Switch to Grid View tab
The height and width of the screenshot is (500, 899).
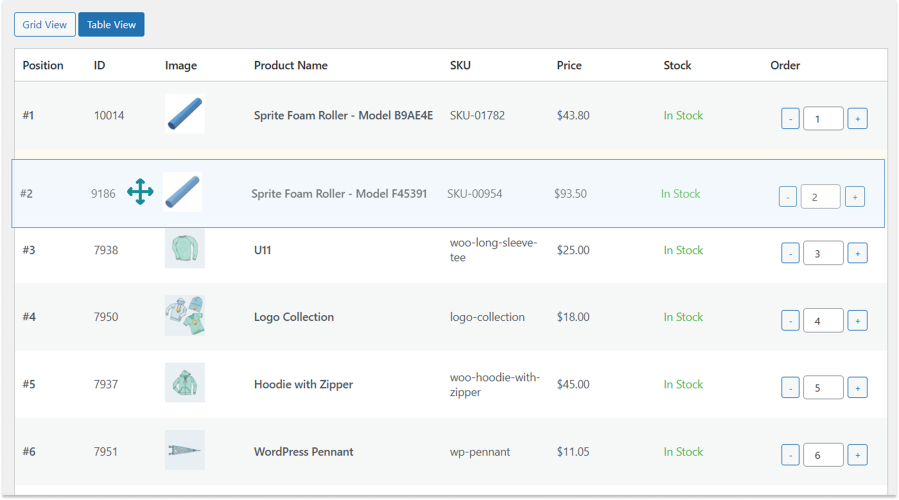point(45,24)
